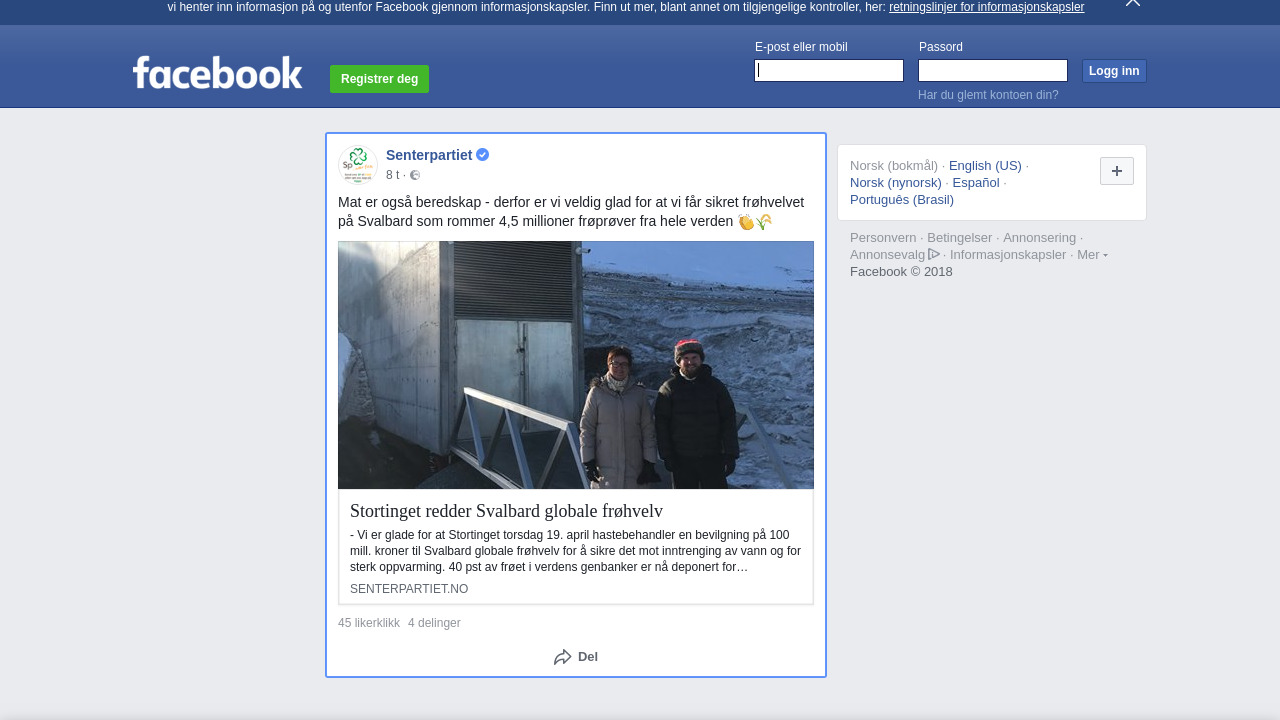Click the Norsk (bokmål) current language text
Viewport: 1280px width, 720px height.
point(894,166)
